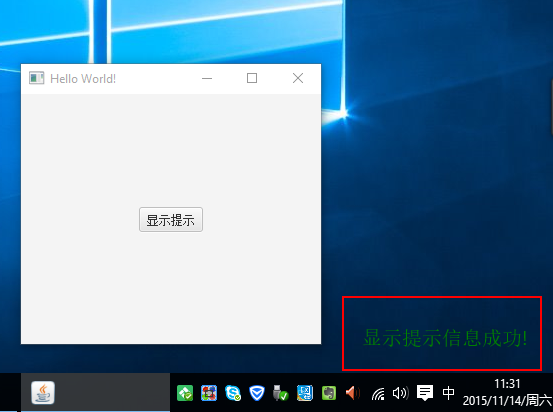Click the USB safely remove hardware icon
This screenshot has height=412, width=553.
tap(280, 393)
